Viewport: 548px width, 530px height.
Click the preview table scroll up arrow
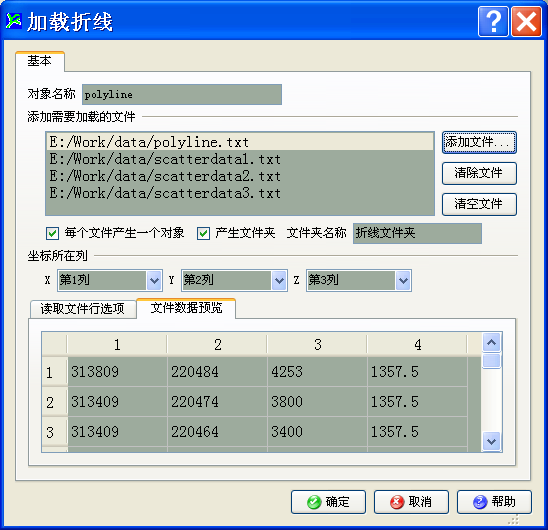pos(491,343)
